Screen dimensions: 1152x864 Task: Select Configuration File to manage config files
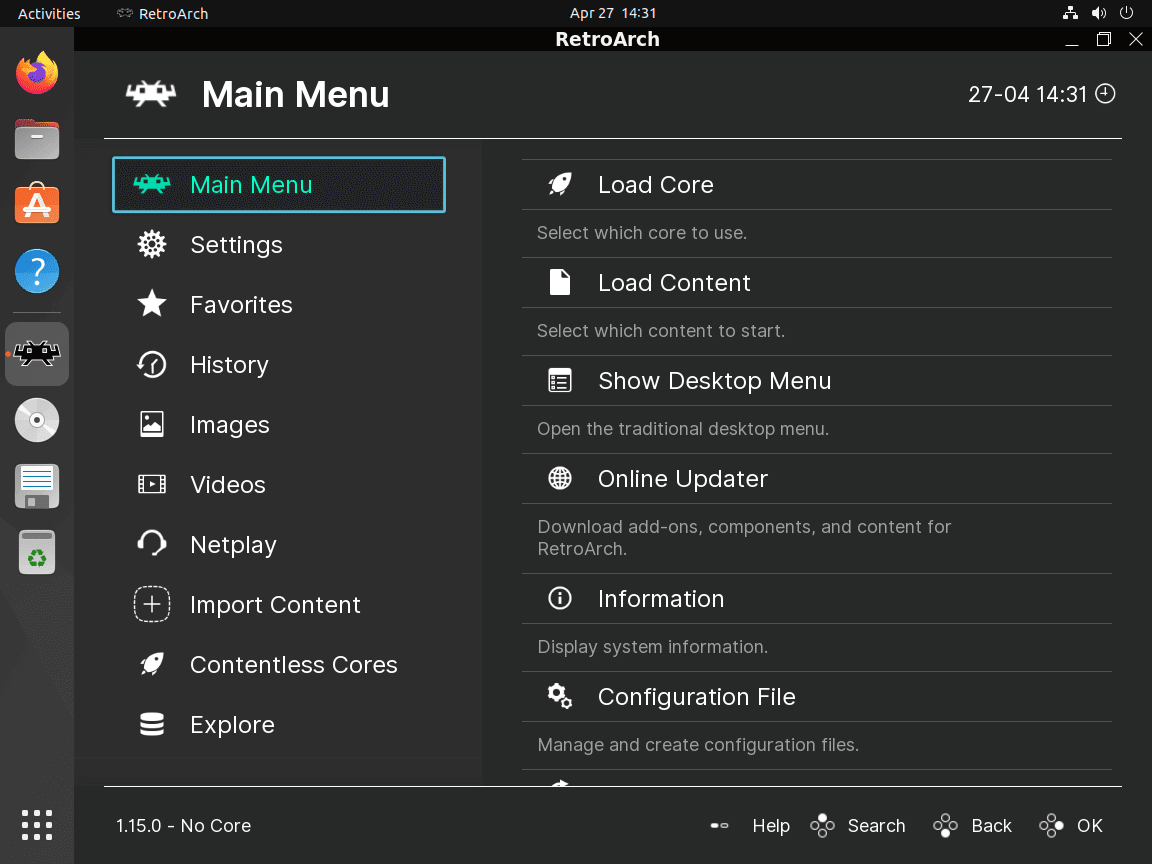[697, 696]
